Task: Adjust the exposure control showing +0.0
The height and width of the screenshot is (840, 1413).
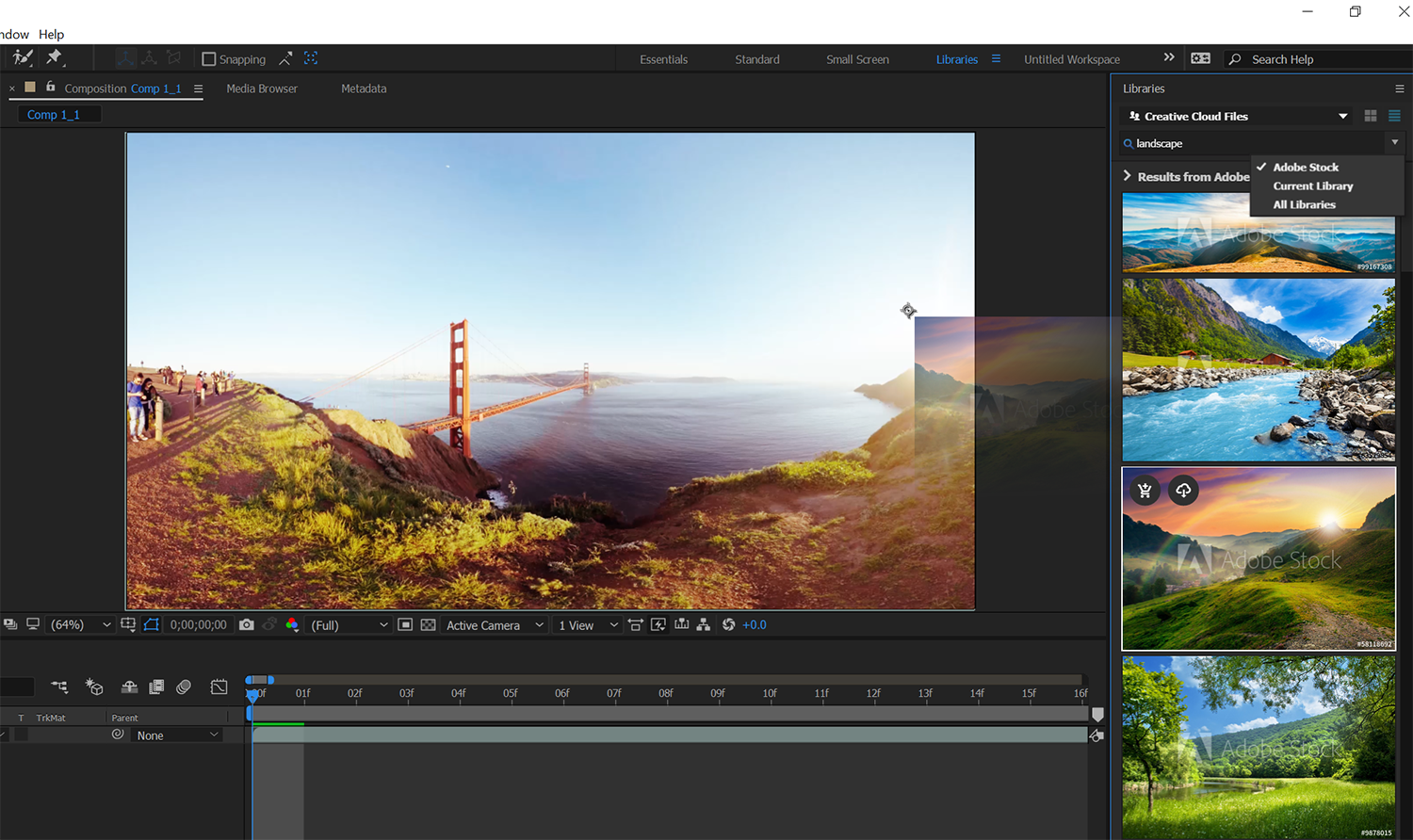Action: pos(754,624)
